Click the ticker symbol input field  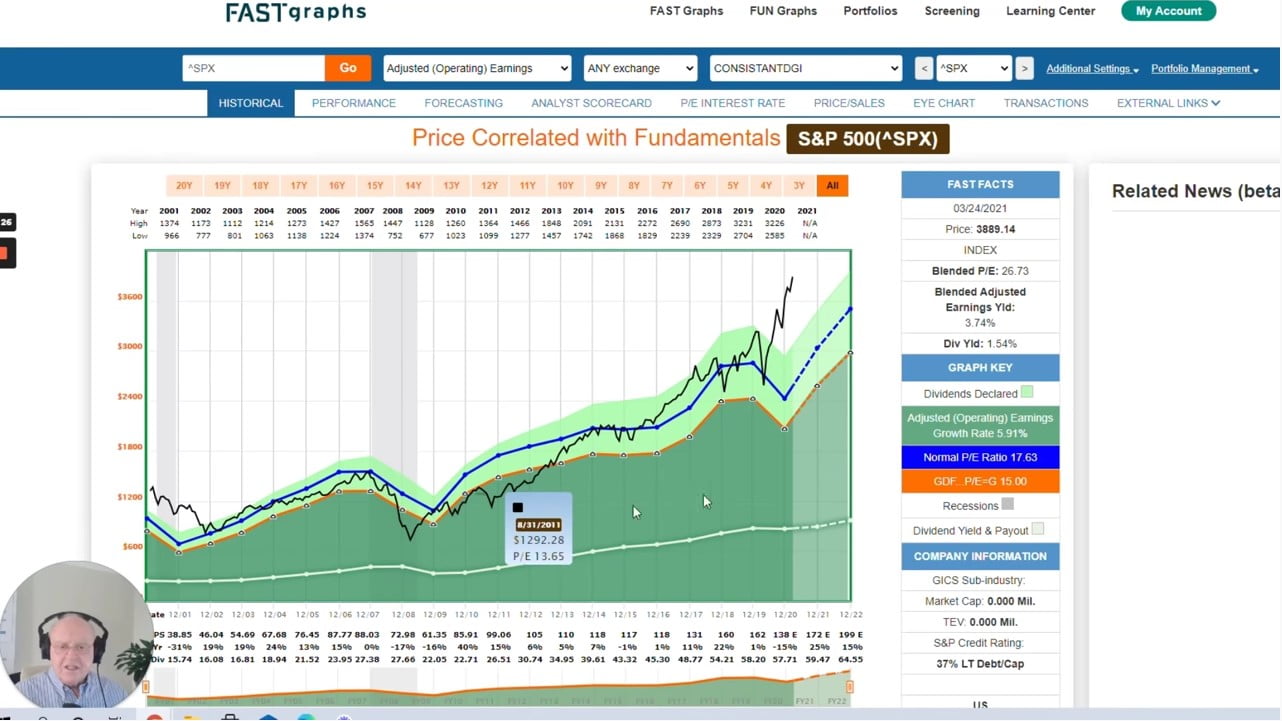(254, 68)
